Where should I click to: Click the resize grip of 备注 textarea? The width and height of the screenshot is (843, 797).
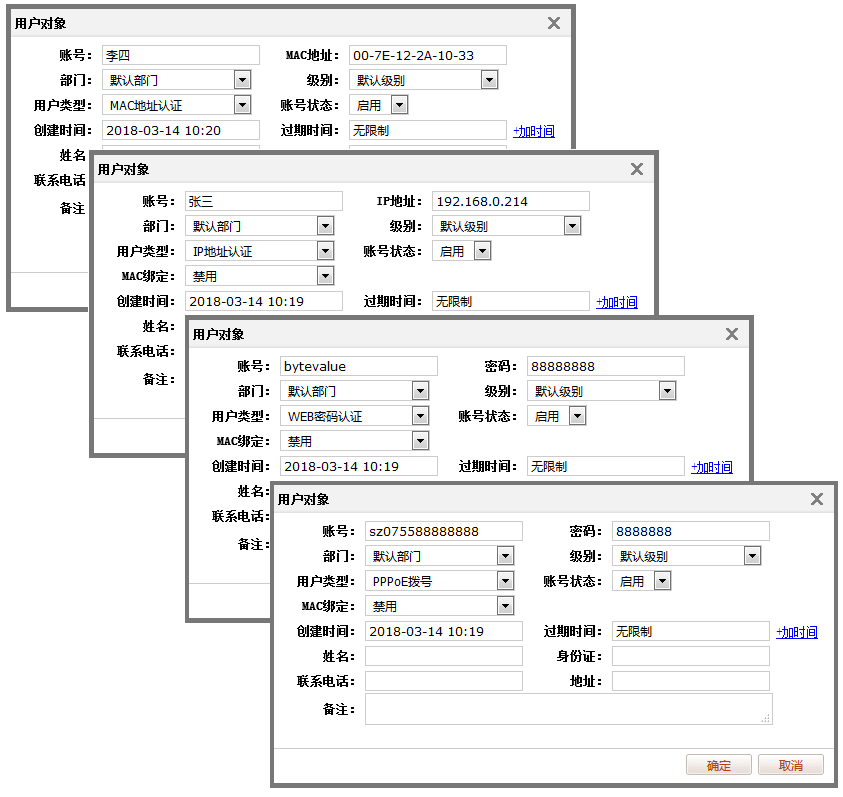point(766,717)
